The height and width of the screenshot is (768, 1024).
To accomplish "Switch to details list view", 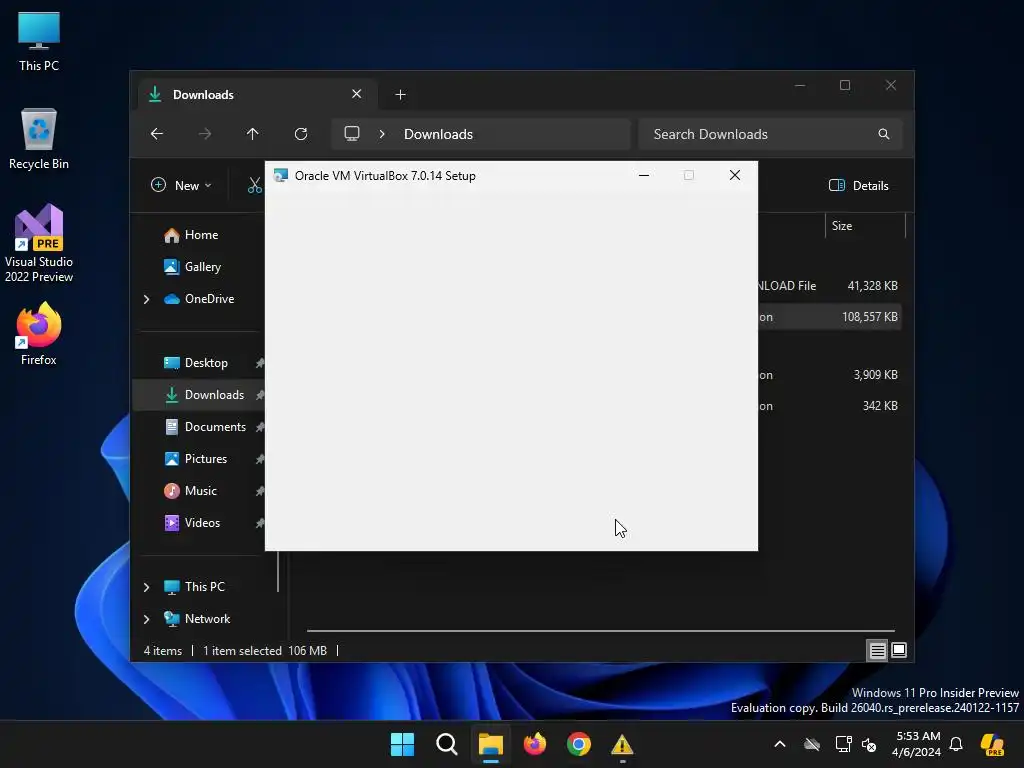I will tap(877, 650).
